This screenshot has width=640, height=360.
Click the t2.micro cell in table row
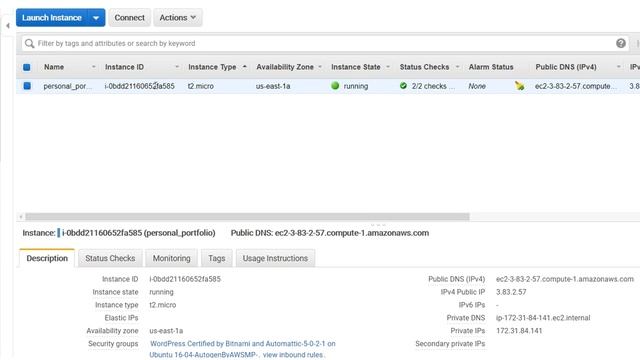(x=200, y=86)
